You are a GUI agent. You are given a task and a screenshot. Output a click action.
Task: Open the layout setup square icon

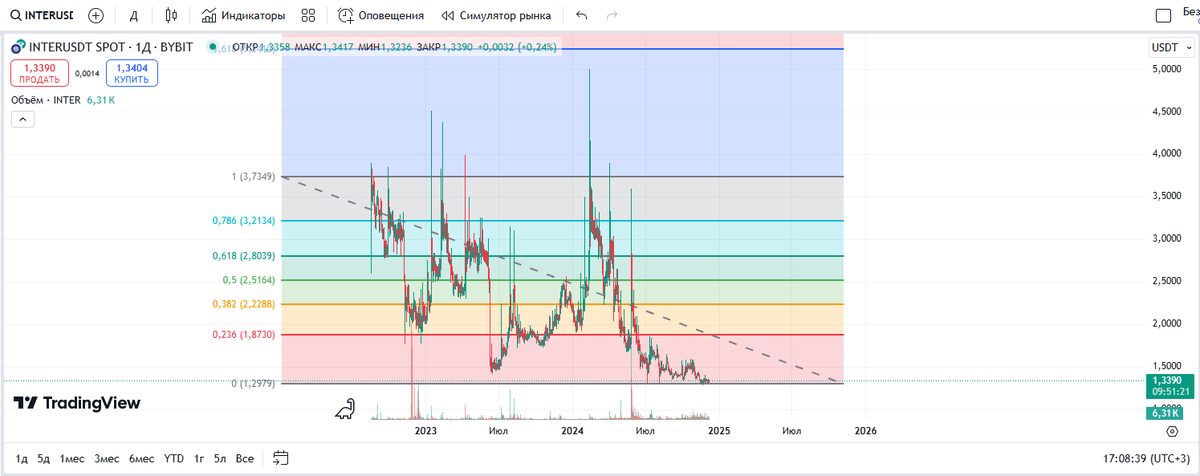tap(1163, 16)
